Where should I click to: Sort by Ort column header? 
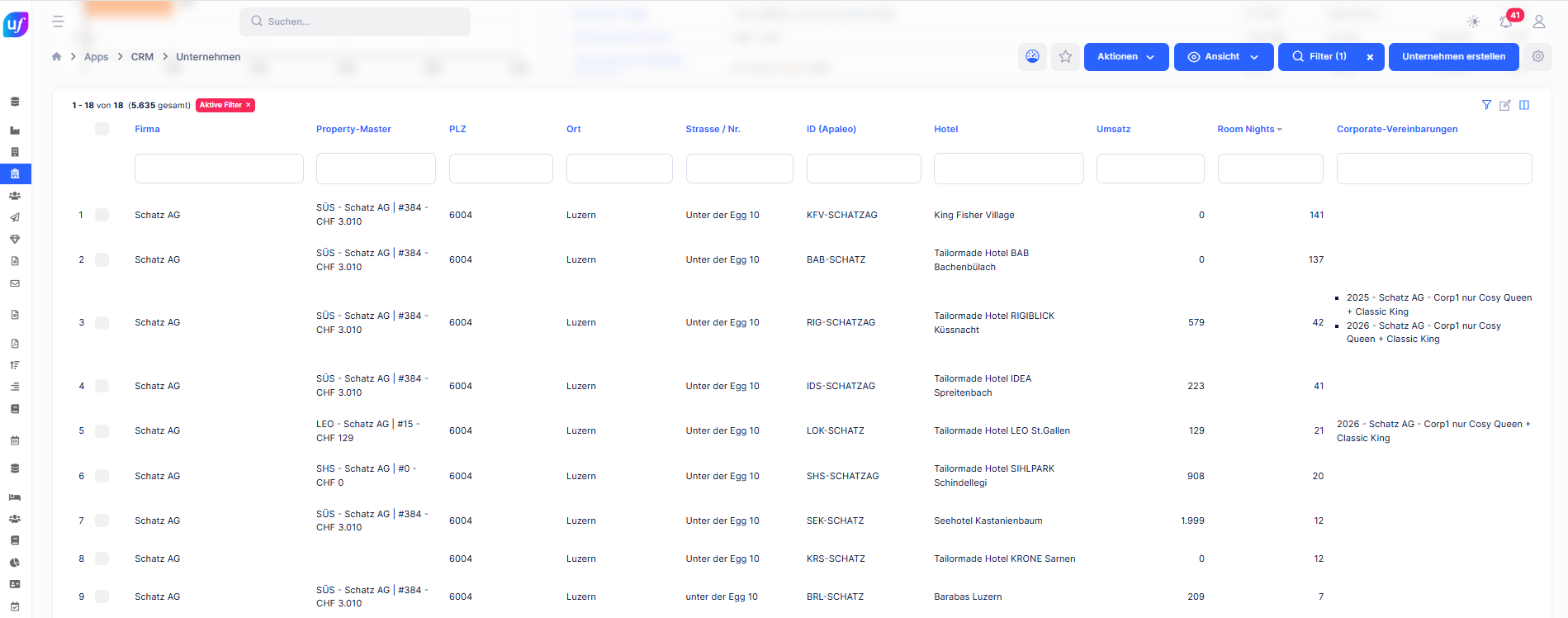tap(573, 129)
